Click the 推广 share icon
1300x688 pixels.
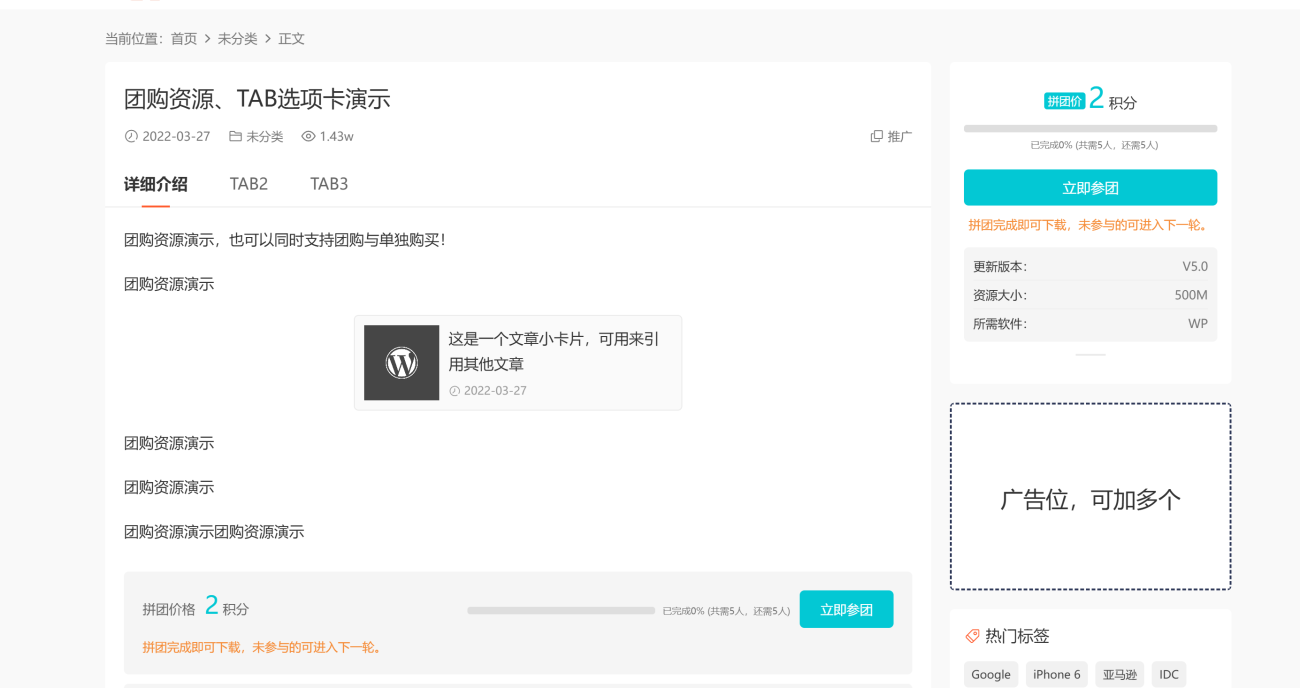coord(877,137)
